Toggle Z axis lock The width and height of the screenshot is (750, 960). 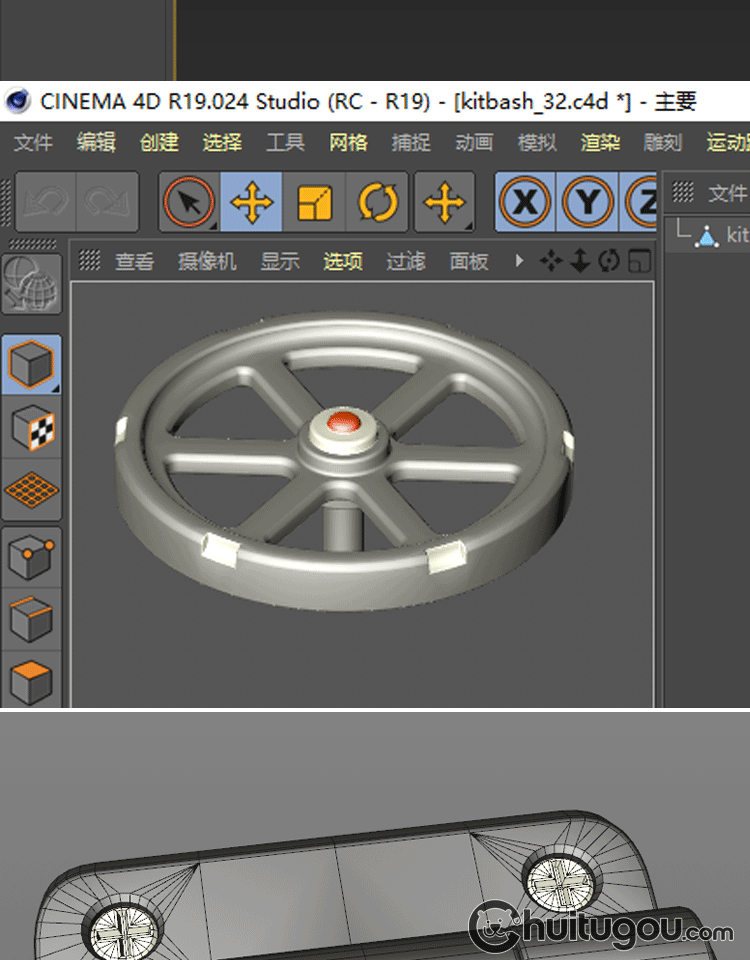[640, 202]
